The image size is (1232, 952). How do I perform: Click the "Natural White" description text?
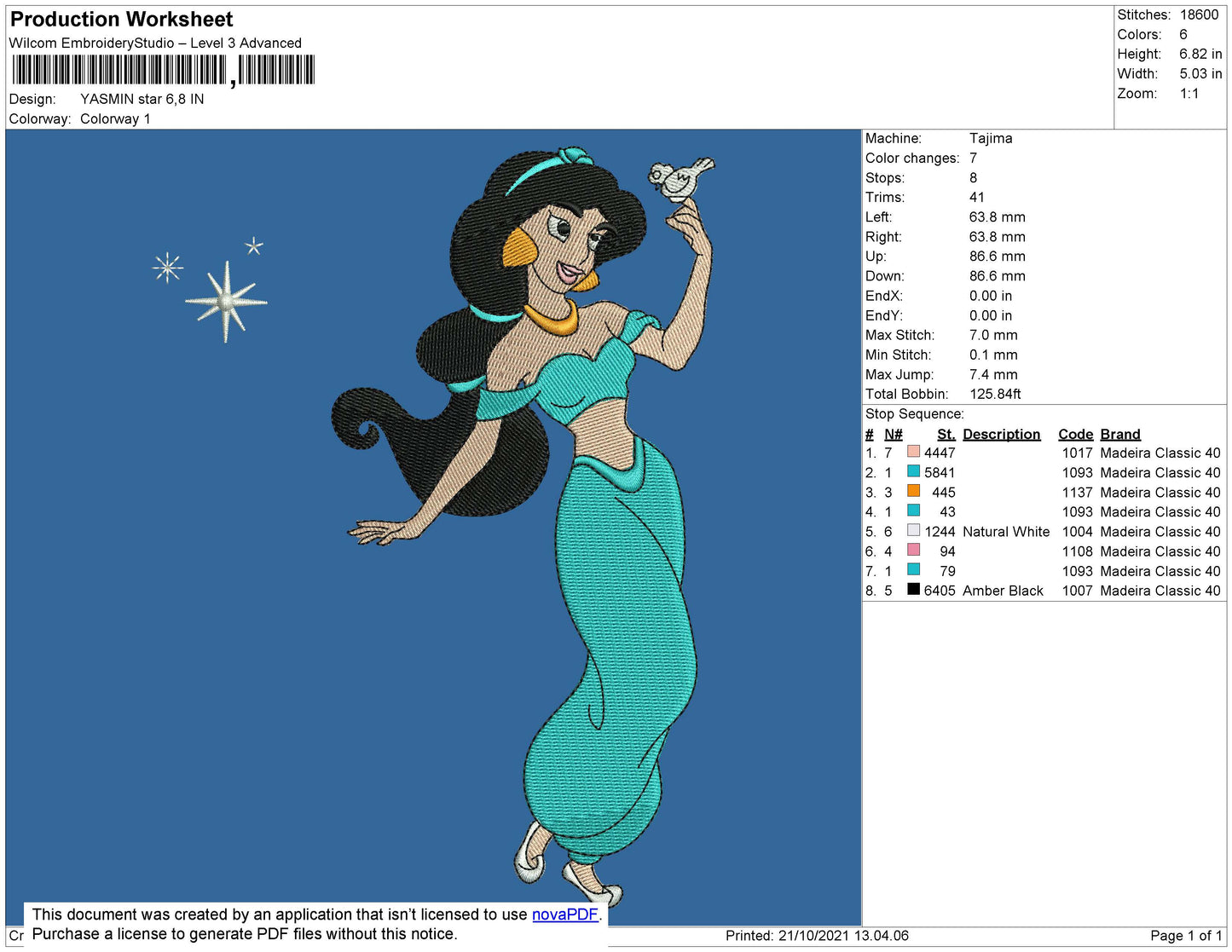[x=1006, y=532]
